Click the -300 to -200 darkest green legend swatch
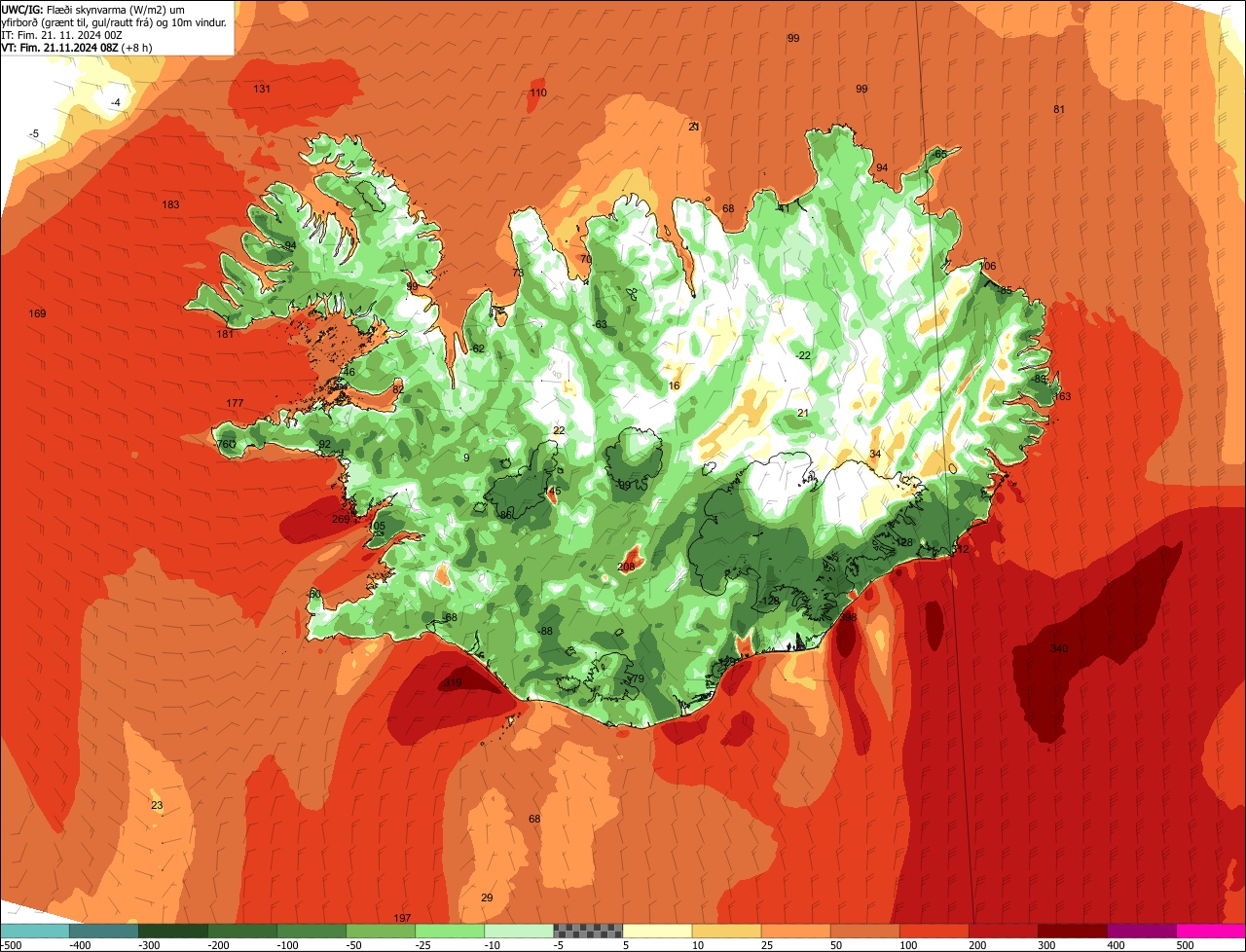The width and height of the screenshot is (1246, 952). point(173,931)
